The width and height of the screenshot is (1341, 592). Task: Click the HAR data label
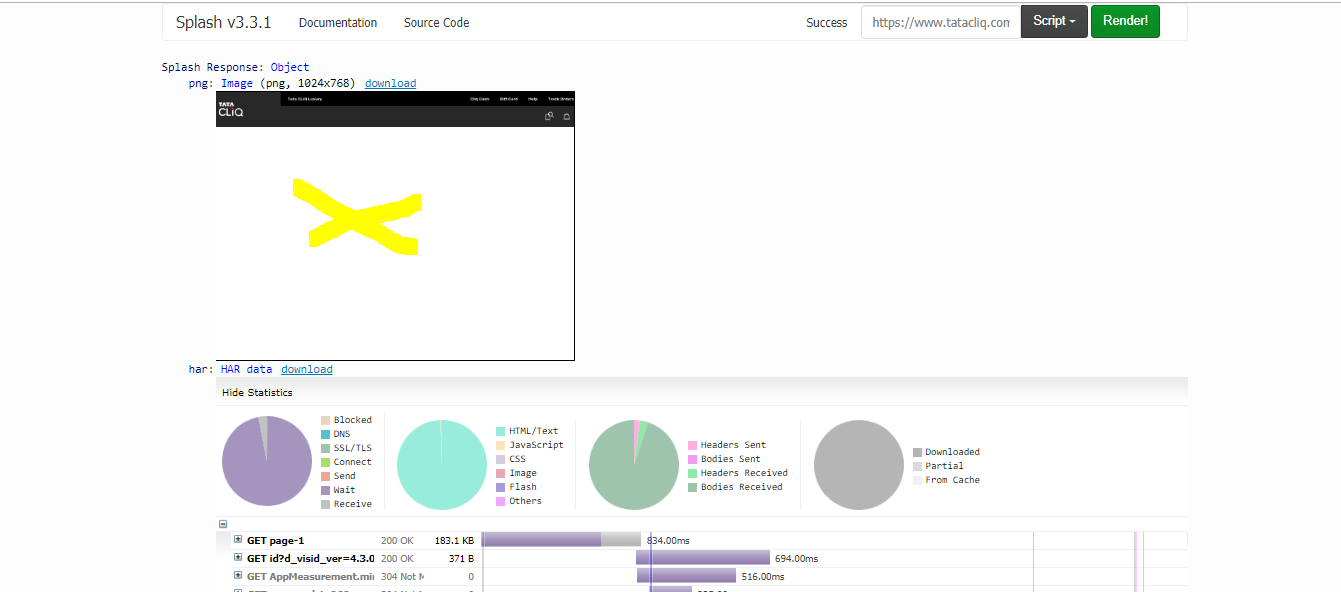tap(247, 369)
